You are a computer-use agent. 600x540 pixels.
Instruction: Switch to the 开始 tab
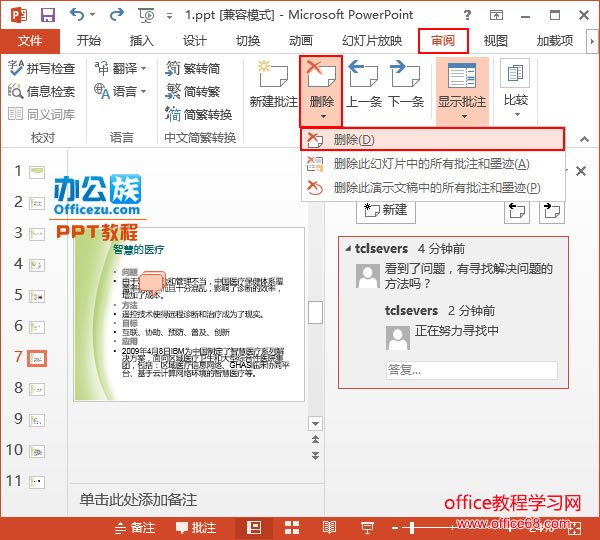click(x=88, y=41)
